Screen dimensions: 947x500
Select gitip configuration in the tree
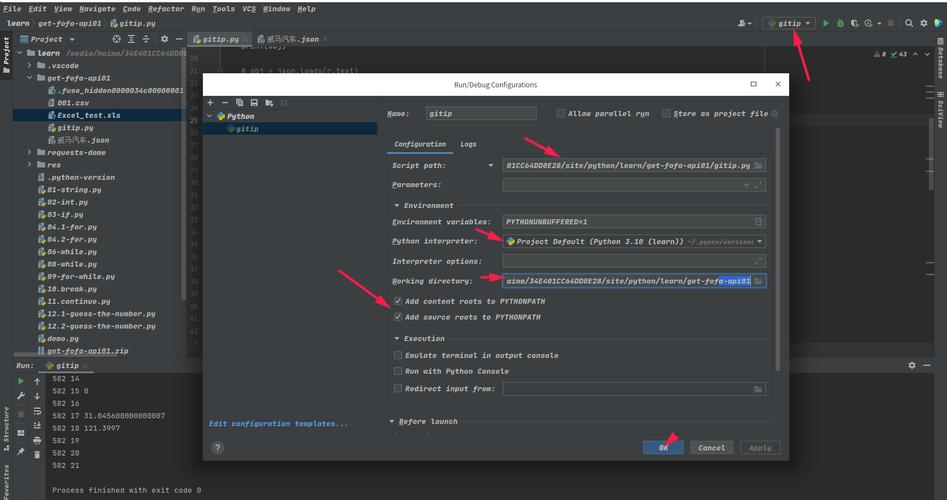(x=291, y=129)
